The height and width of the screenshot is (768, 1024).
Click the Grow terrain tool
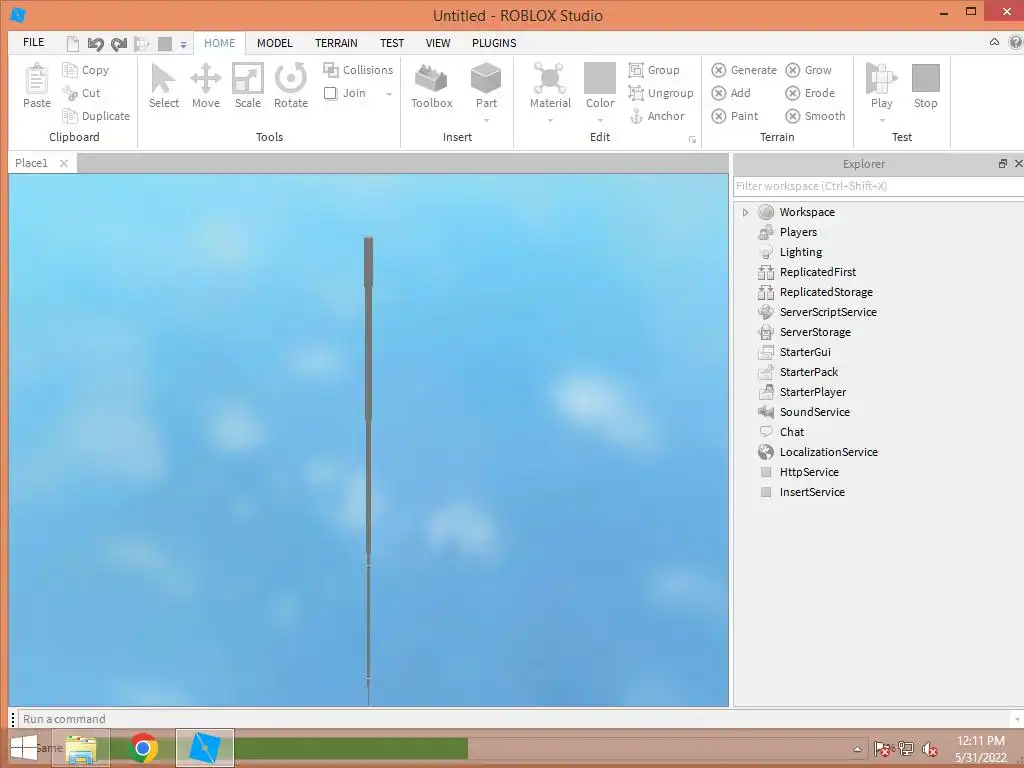click(x=808, y=70)
